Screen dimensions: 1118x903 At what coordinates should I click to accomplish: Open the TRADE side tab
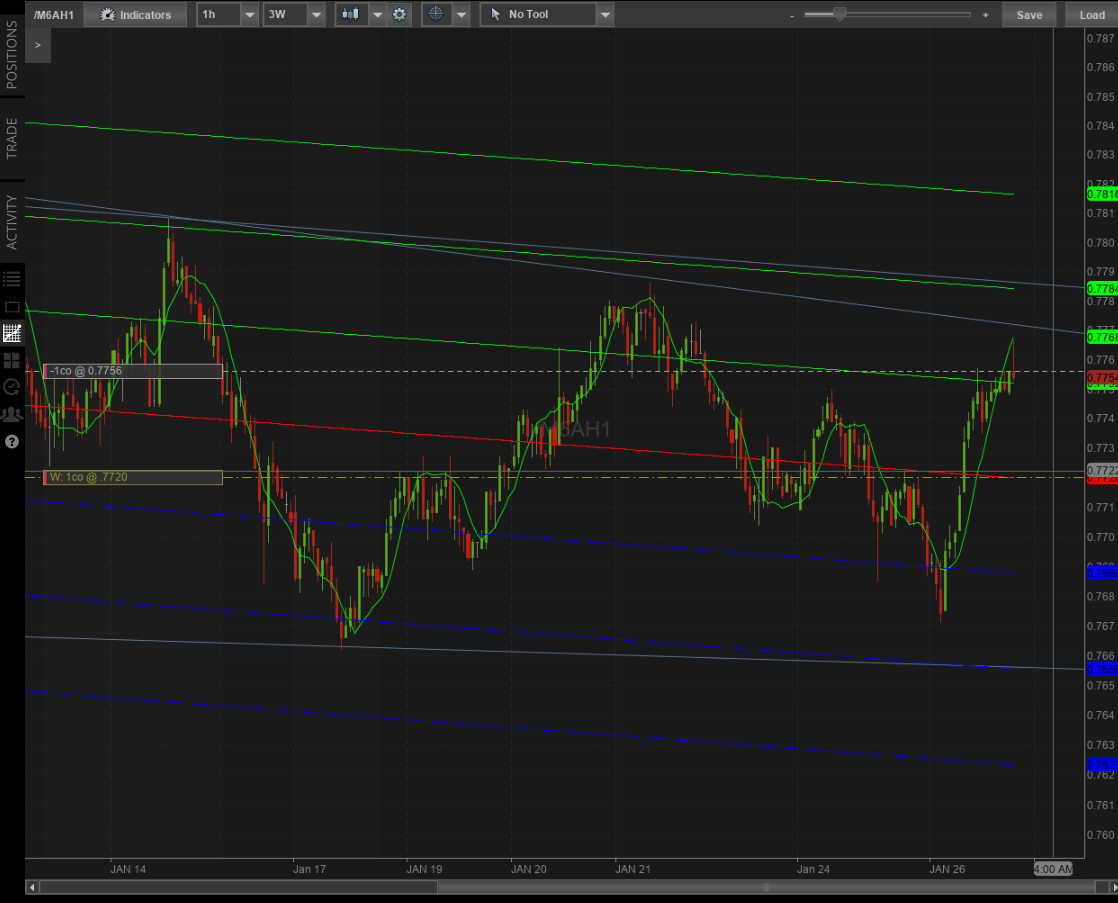(11, 138)
